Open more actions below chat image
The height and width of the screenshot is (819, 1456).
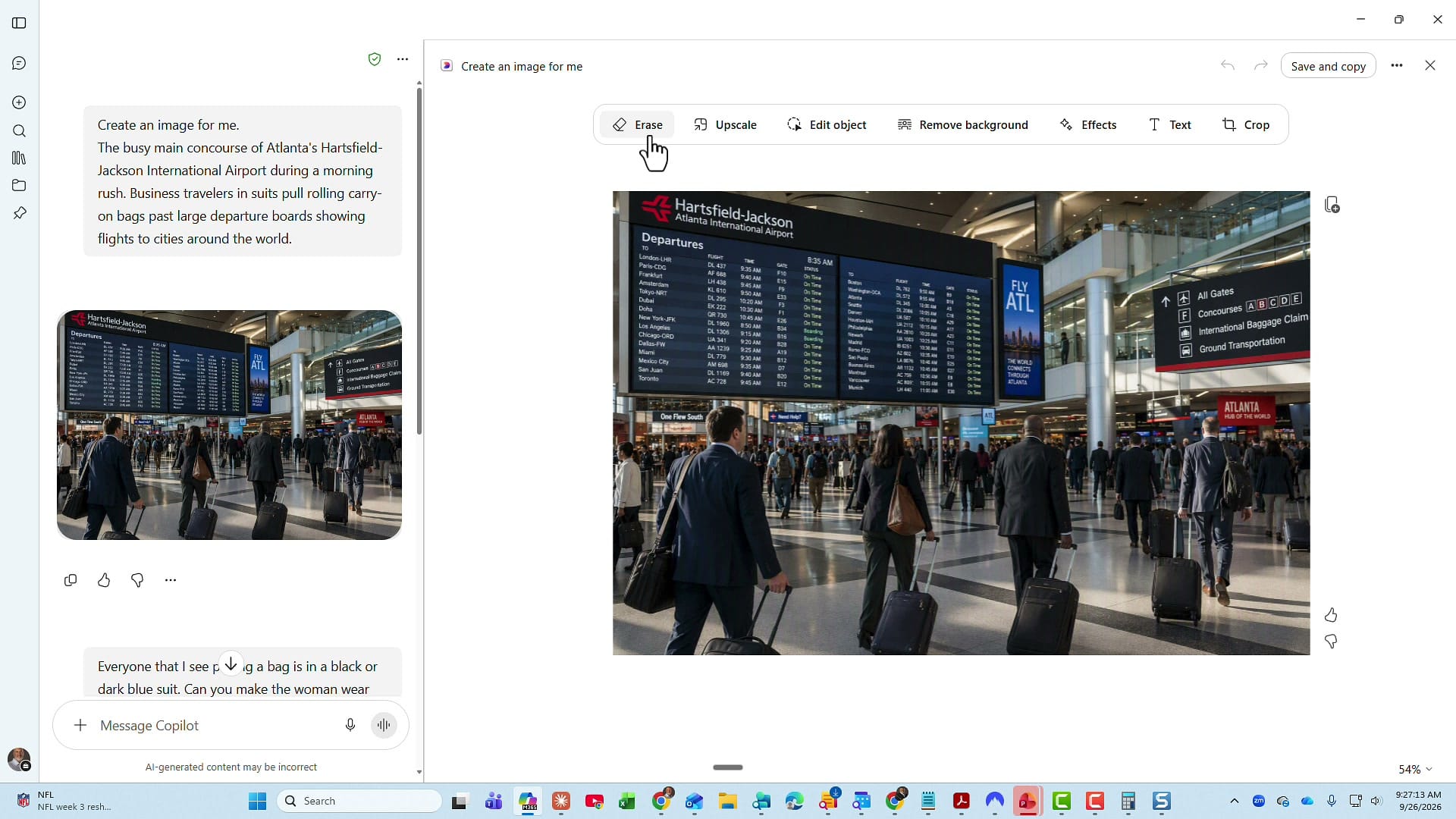[171, 580]
